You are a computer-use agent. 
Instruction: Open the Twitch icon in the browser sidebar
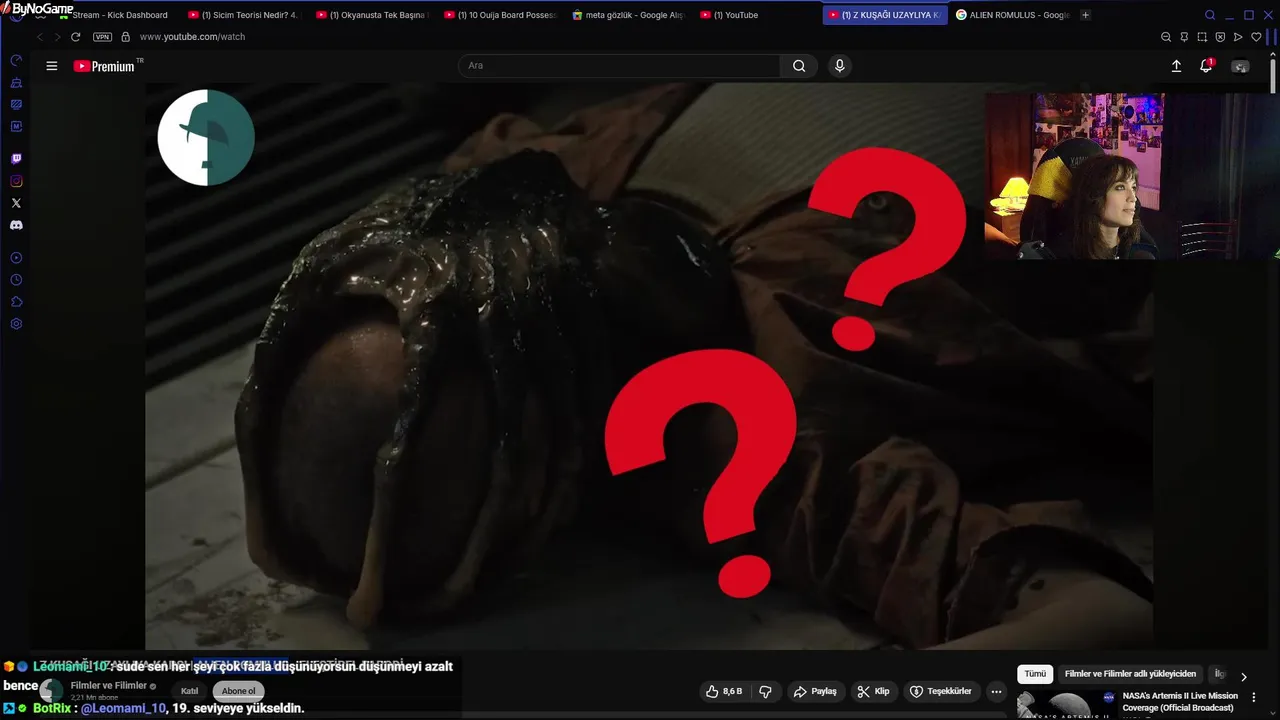pos(16,159)
